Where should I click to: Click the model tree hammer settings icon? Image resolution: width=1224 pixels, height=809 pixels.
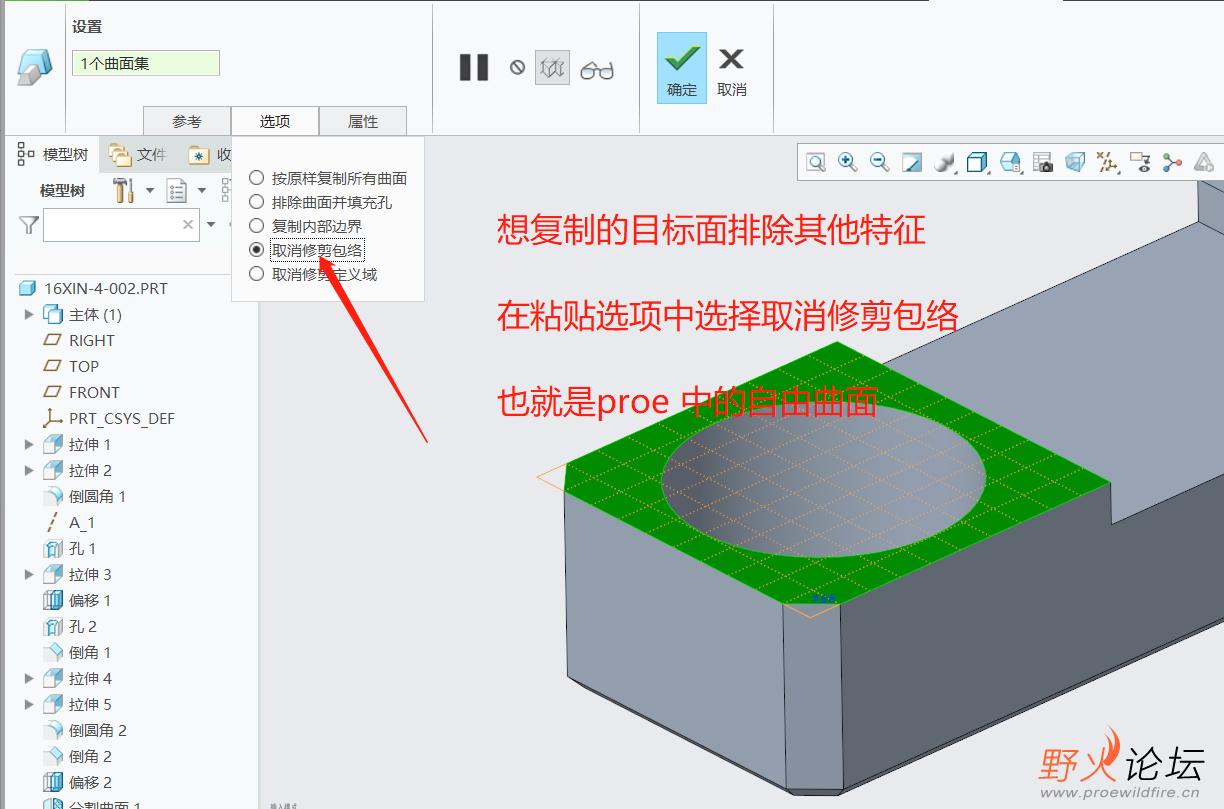(x=123, y=190)
